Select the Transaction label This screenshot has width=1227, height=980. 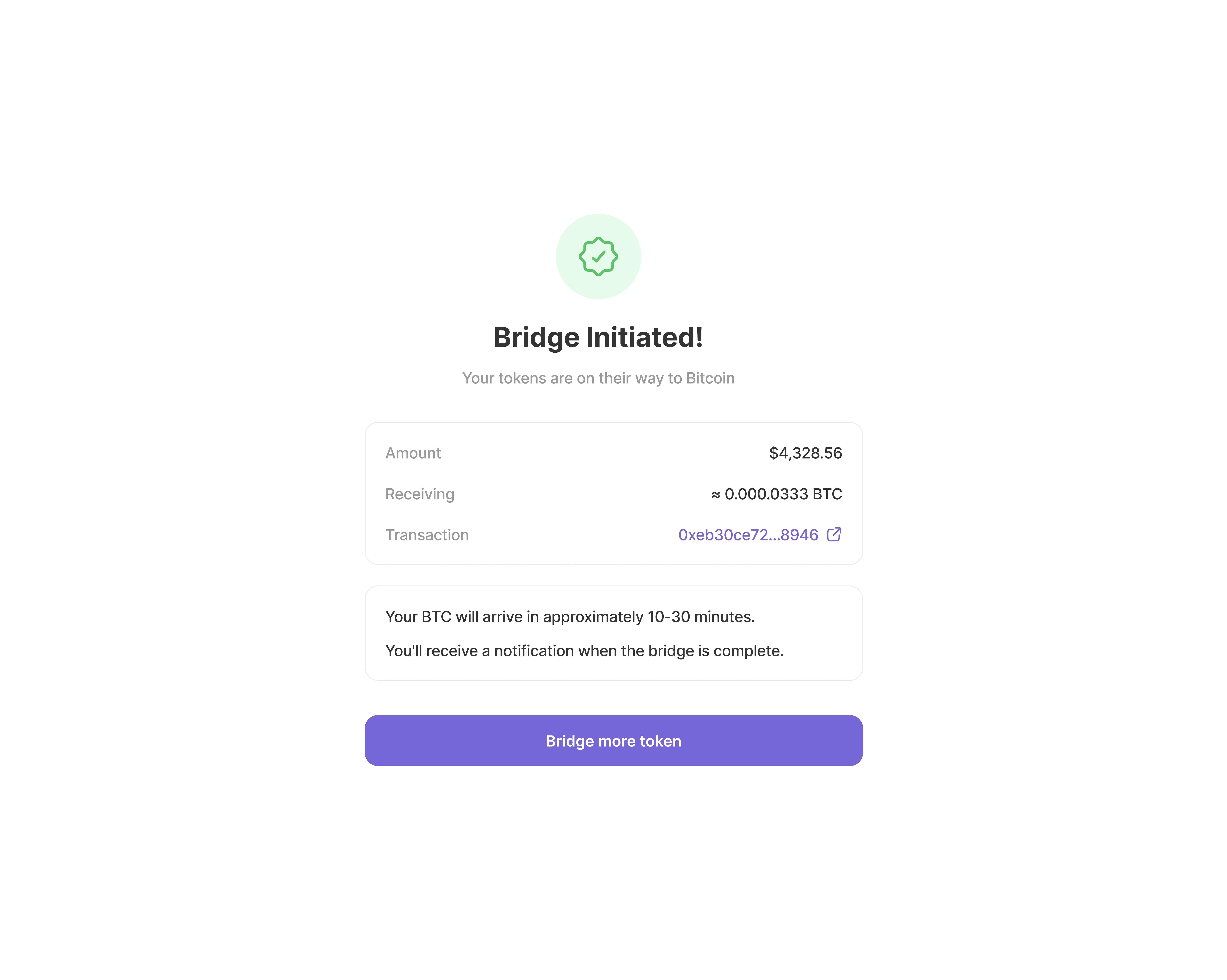tap(427, 535)
